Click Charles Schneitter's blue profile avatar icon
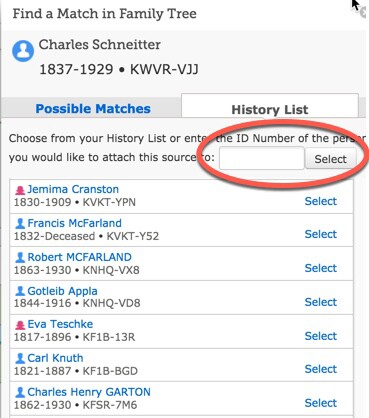The width and height of the screenshot is (369, 418). click(x=23, y=51)
